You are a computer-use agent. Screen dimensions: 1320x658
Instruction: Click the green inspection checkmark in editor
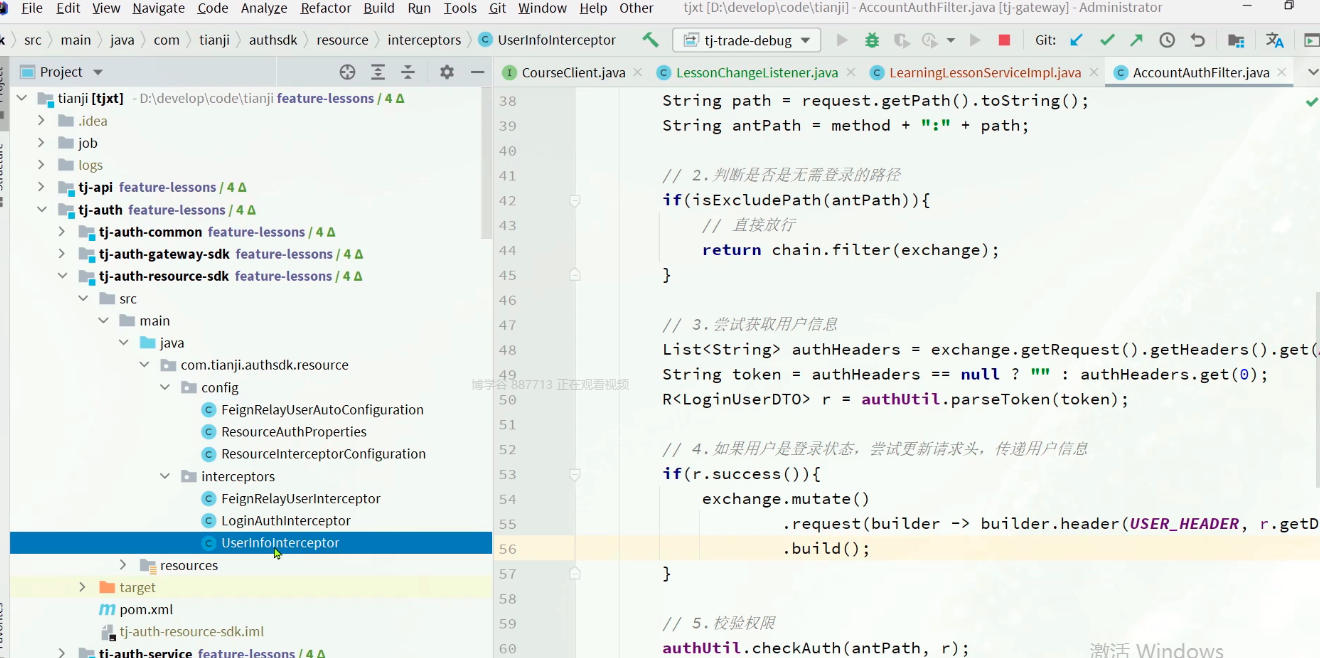click(1311, 101)
